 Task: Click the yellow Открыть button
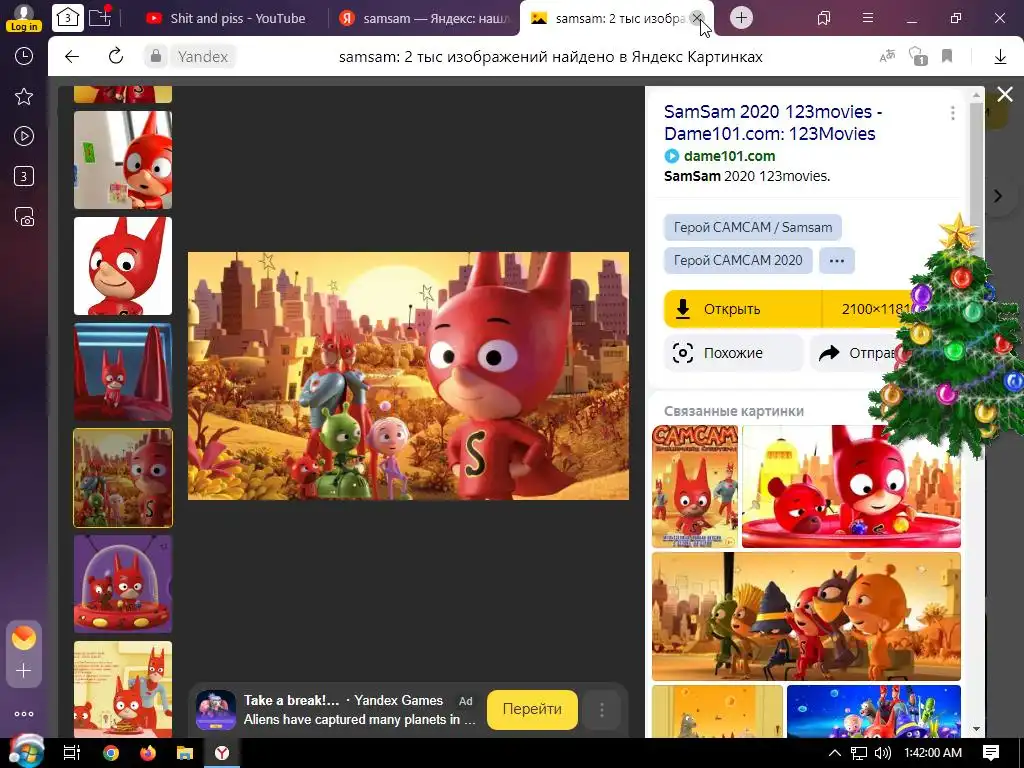point(743,309)
